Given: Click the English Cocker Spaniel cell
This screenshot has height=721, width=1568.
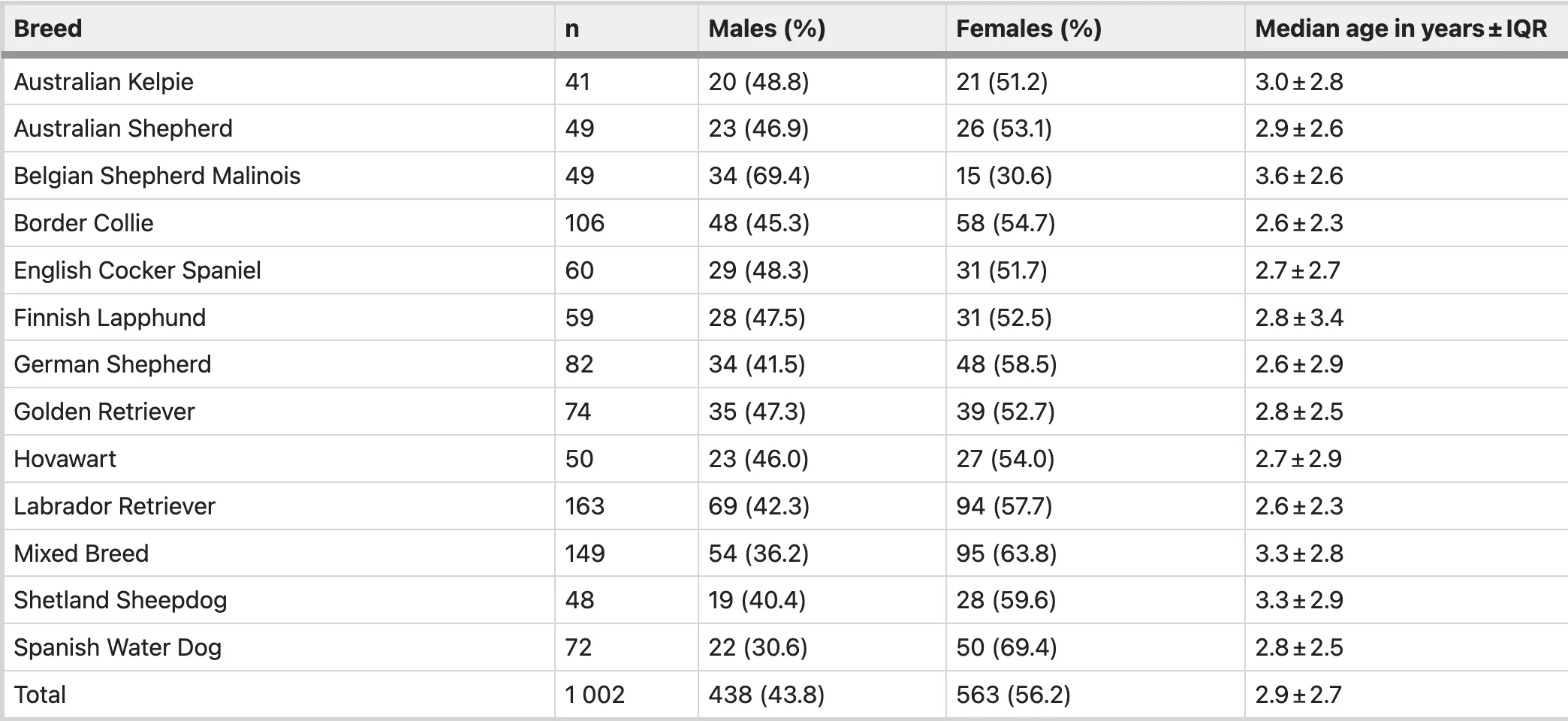Looking at the screenshot, I should coord(137,270).
